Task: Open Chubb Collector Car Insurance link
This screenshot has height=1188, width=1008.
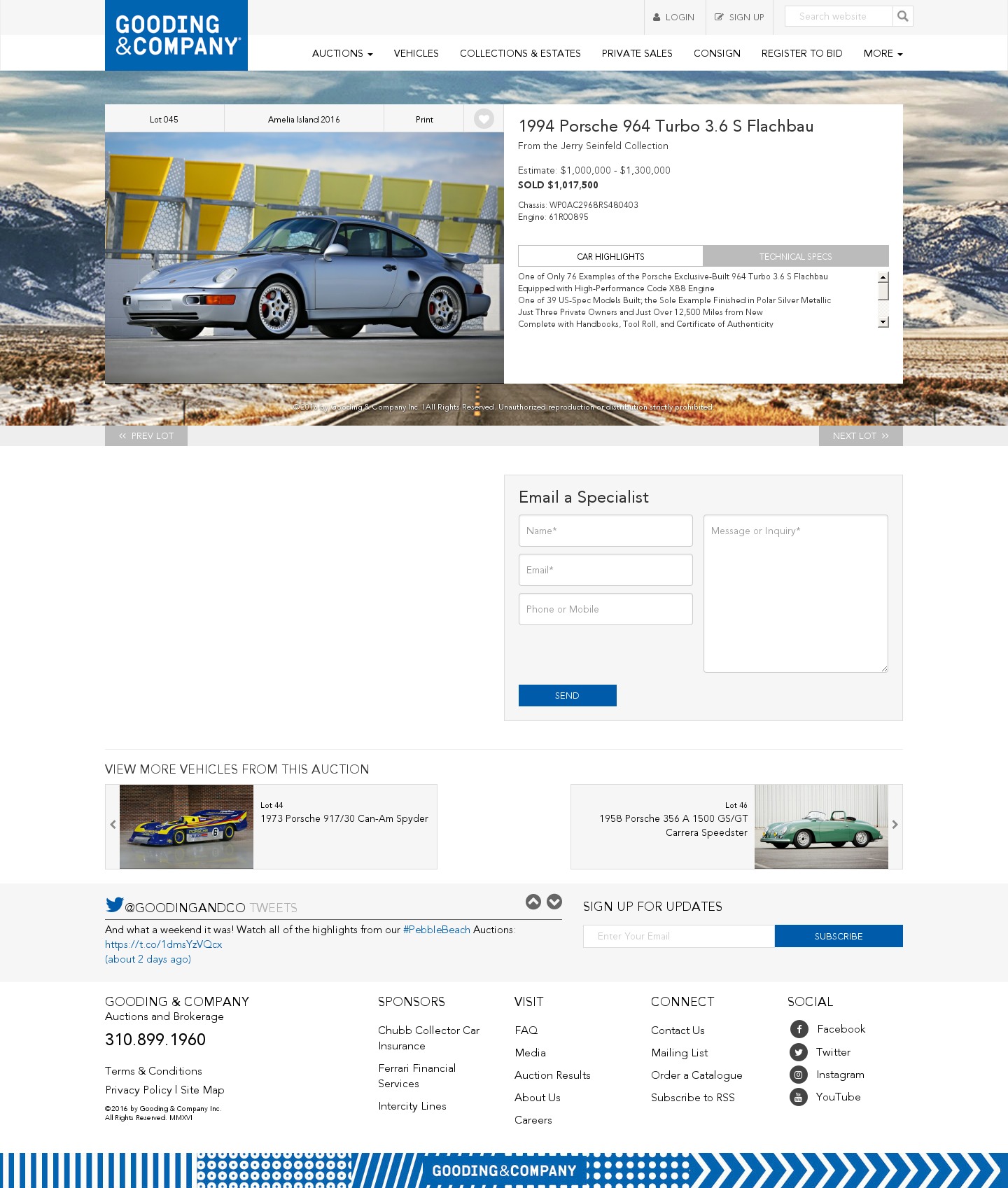Action: 428,1038
